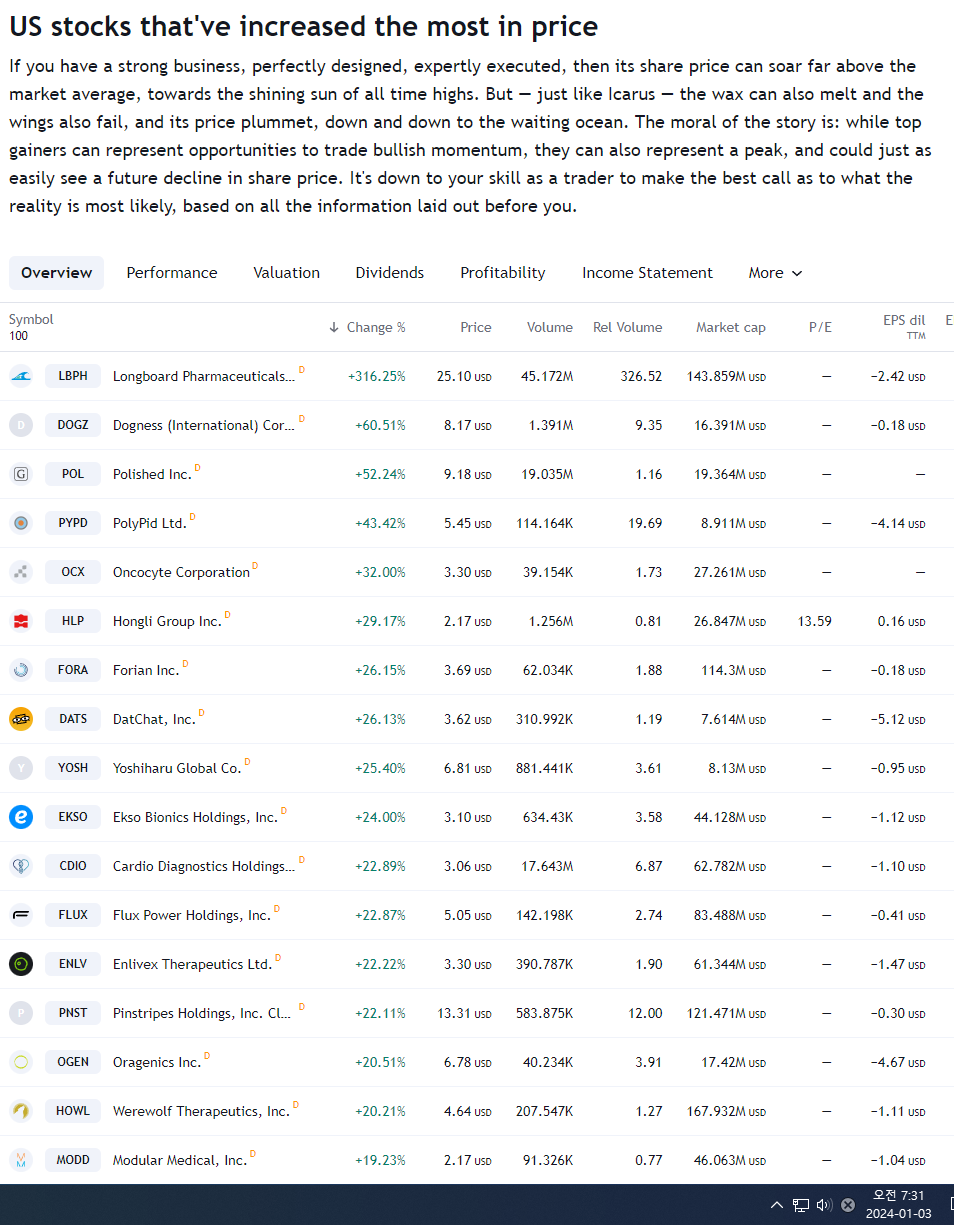This screenshot has width=954, height=1225.
Task: Open the Valuation tab
Action: tap(287, 273)
